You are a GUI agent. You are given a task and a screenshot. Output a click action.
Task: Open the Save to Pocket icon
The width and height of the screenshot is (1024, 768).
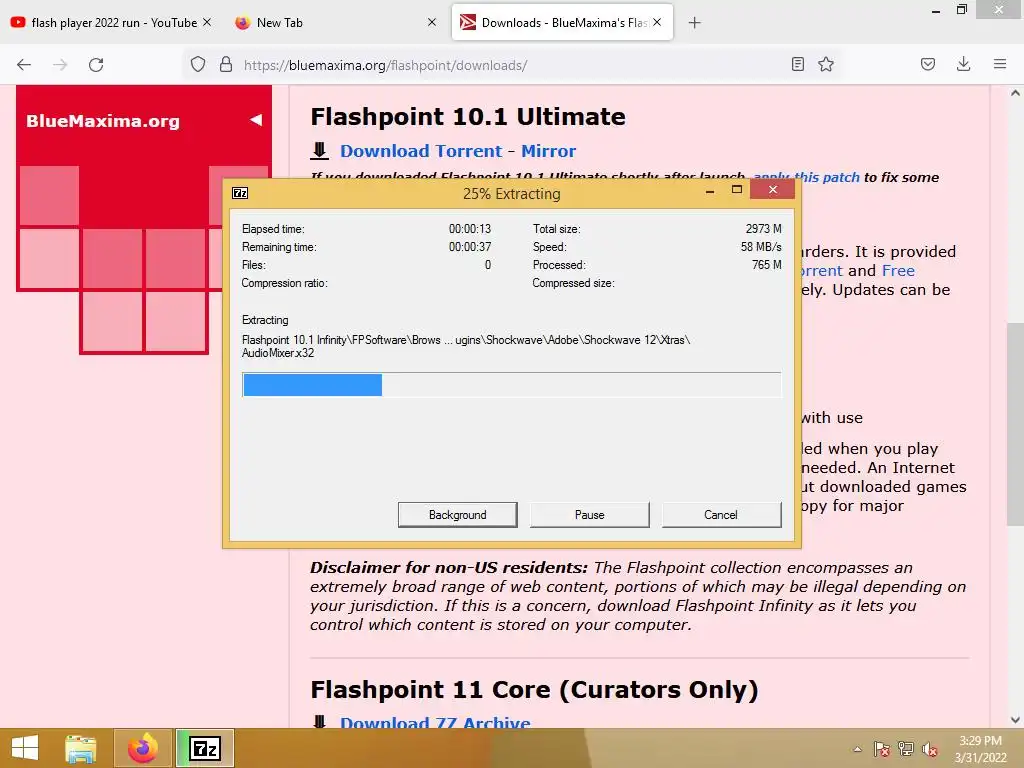(928, 64)
